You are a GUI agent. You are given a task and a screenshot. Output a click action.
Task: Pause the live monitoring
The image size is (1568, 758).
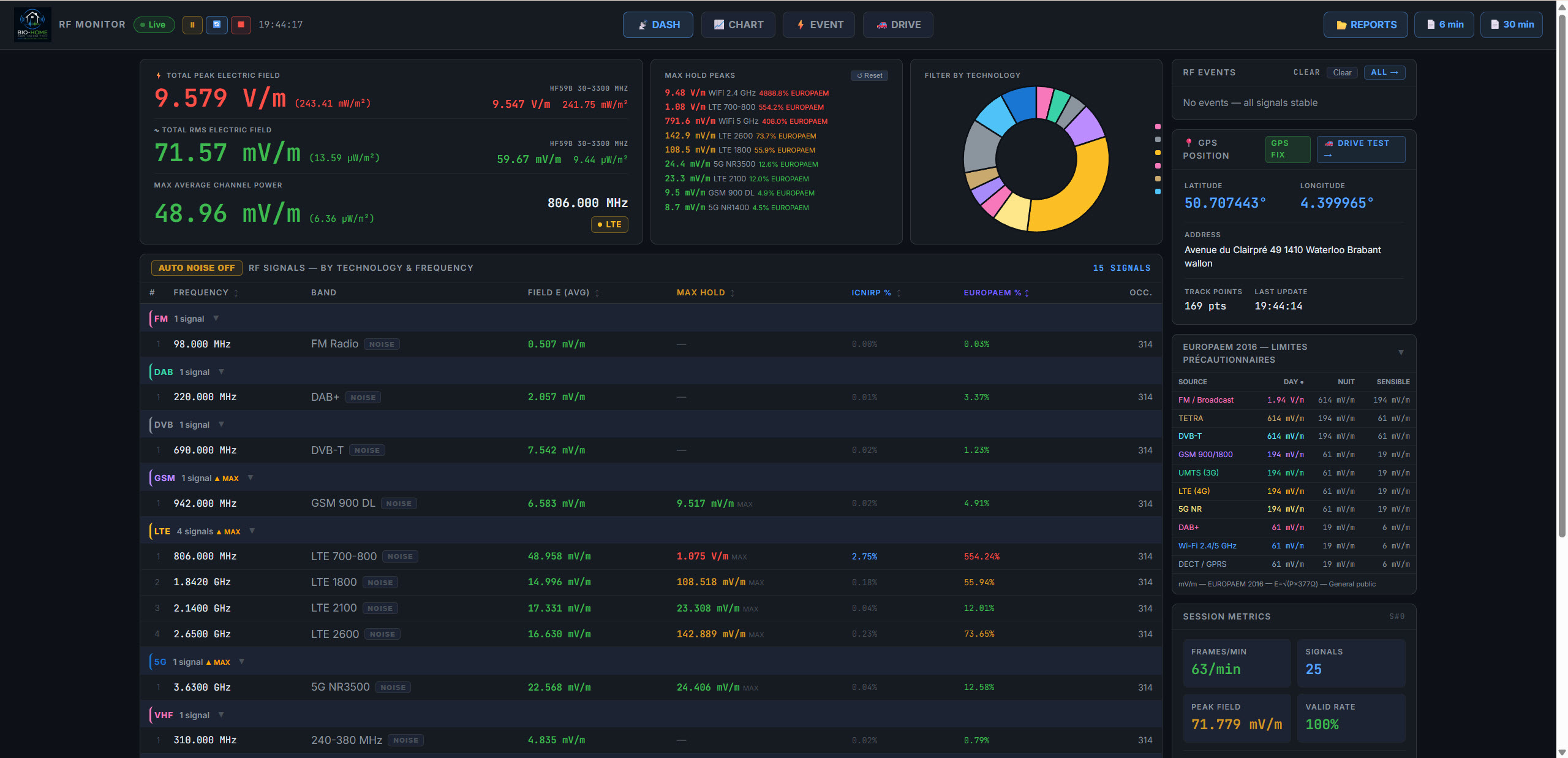192,25
